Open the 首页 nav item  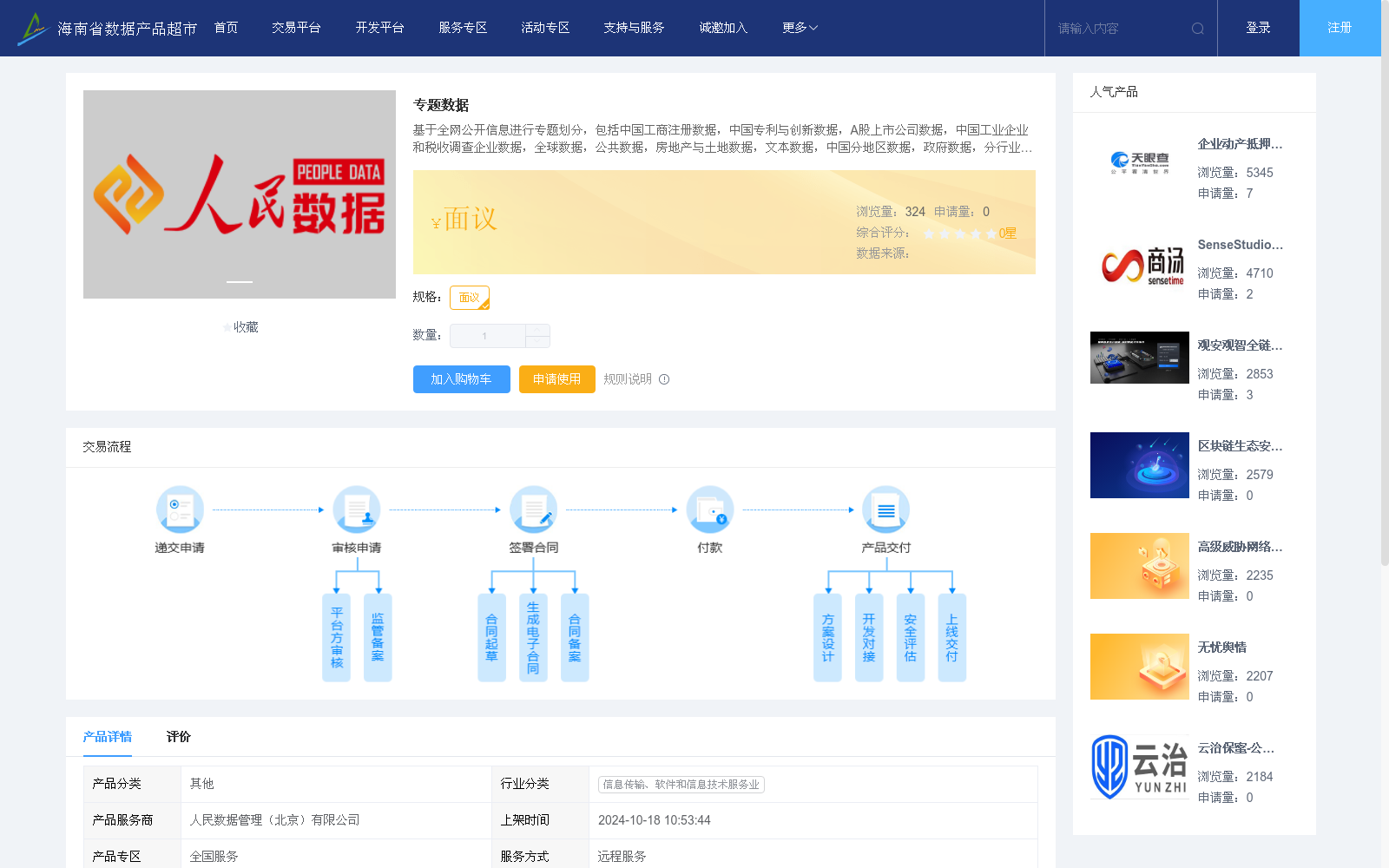tap(227, 28)
